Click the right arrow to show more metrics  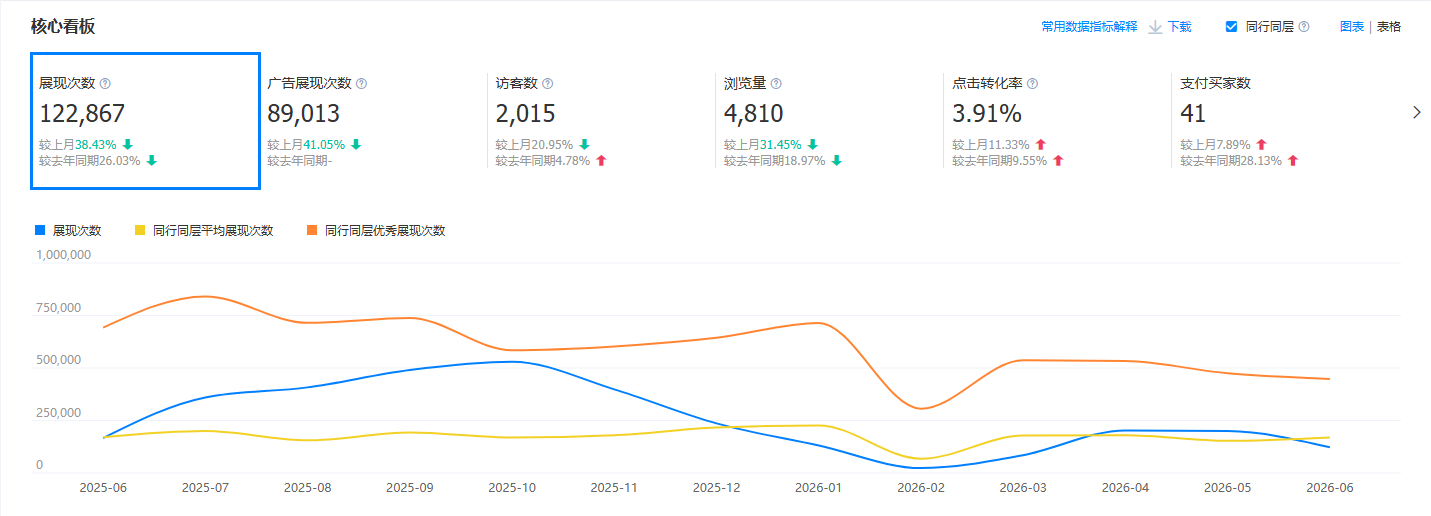point(1416,113)
